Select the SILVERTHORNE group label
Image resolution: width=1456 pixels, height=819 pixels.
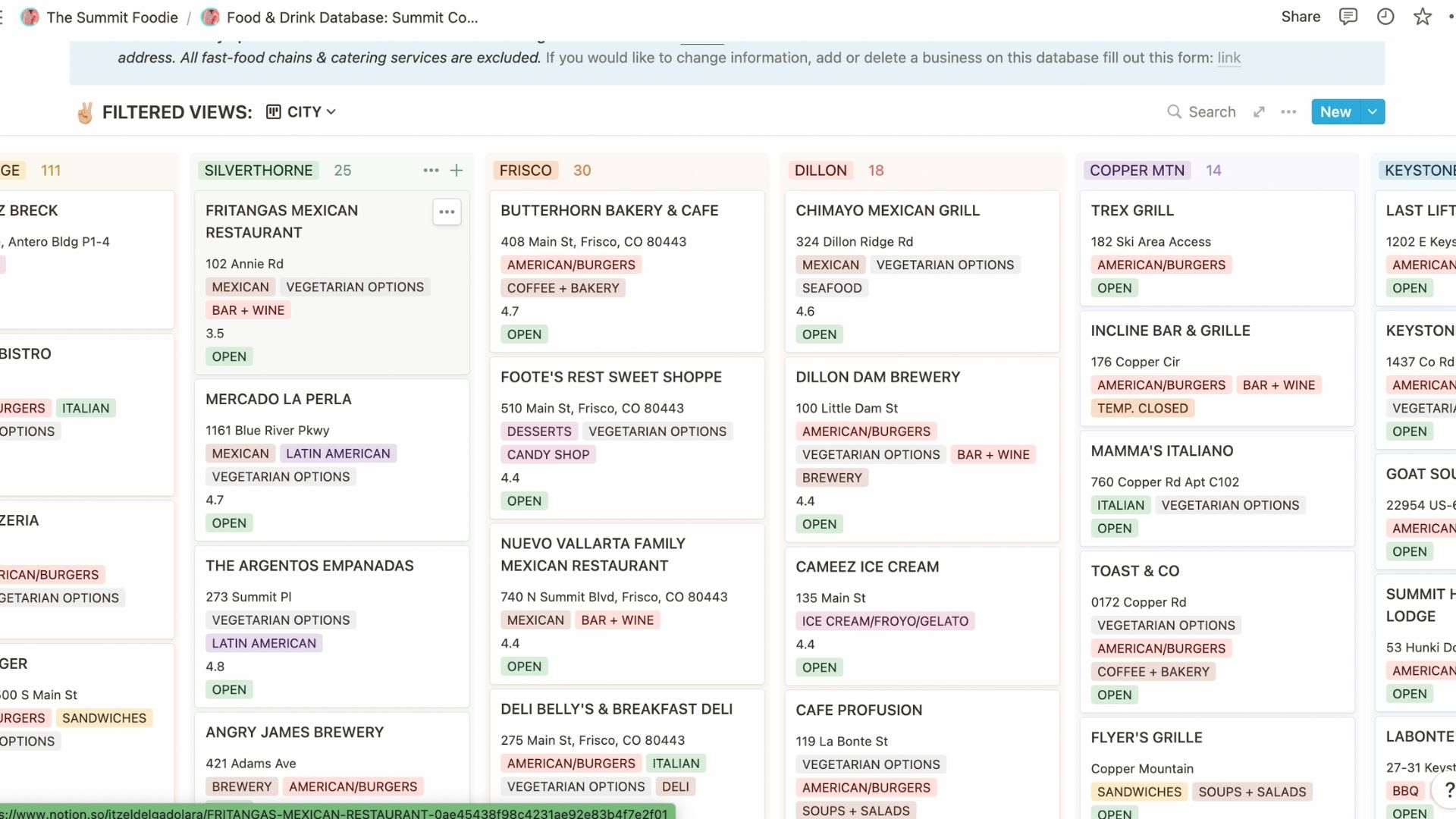click(259, 171)
